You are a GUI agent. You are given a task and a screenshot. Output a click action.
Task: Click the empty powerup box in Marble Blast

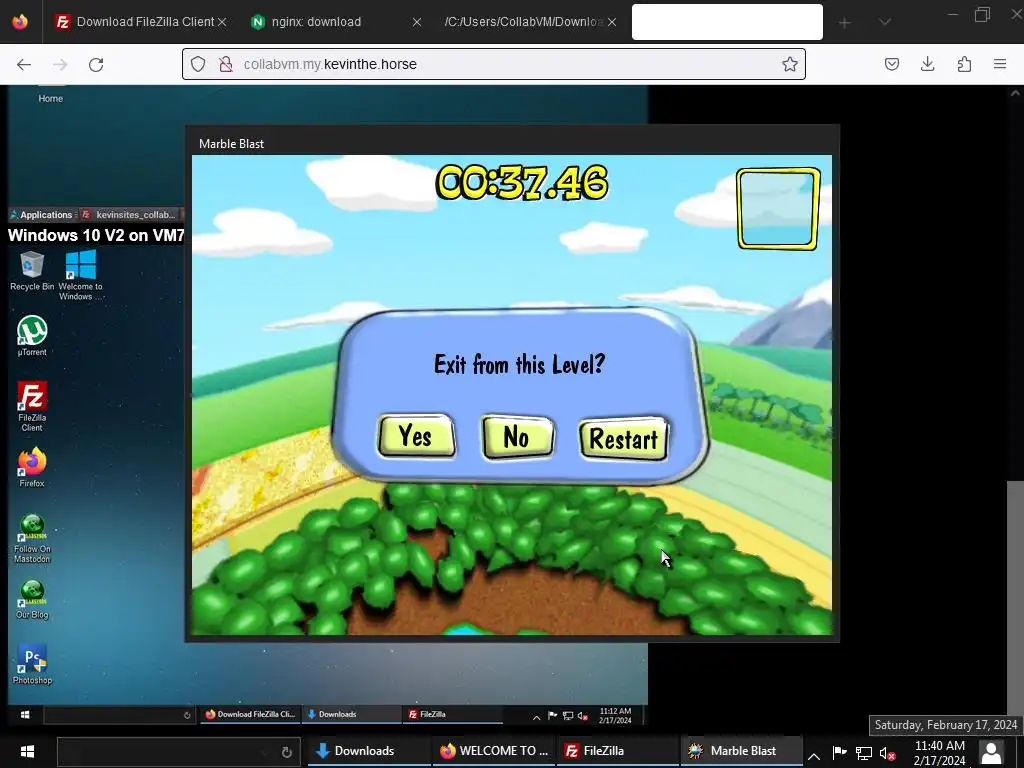click(778, 209)
